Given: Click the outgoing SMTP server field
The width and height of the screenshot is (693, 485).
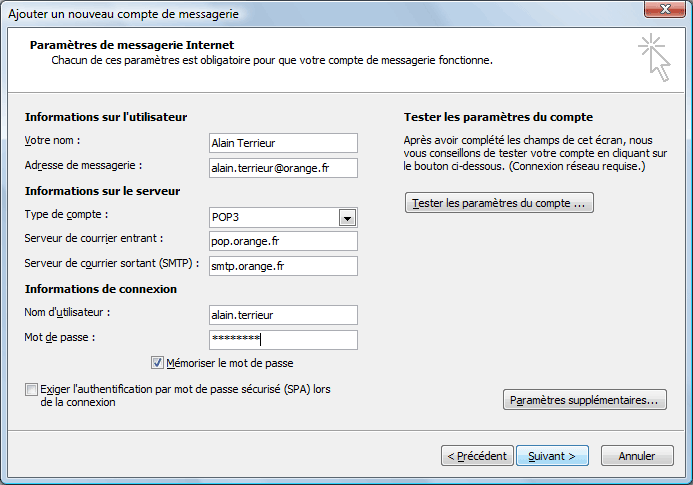Looking at the screenshot, I should click(x=283, y=266).
